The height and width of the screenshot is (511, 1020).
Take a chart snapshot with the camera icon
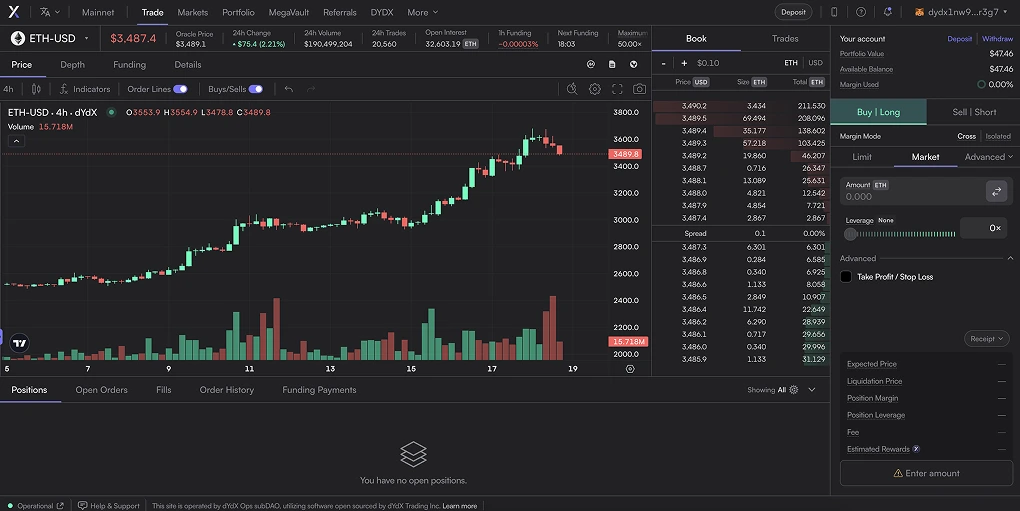639,89
